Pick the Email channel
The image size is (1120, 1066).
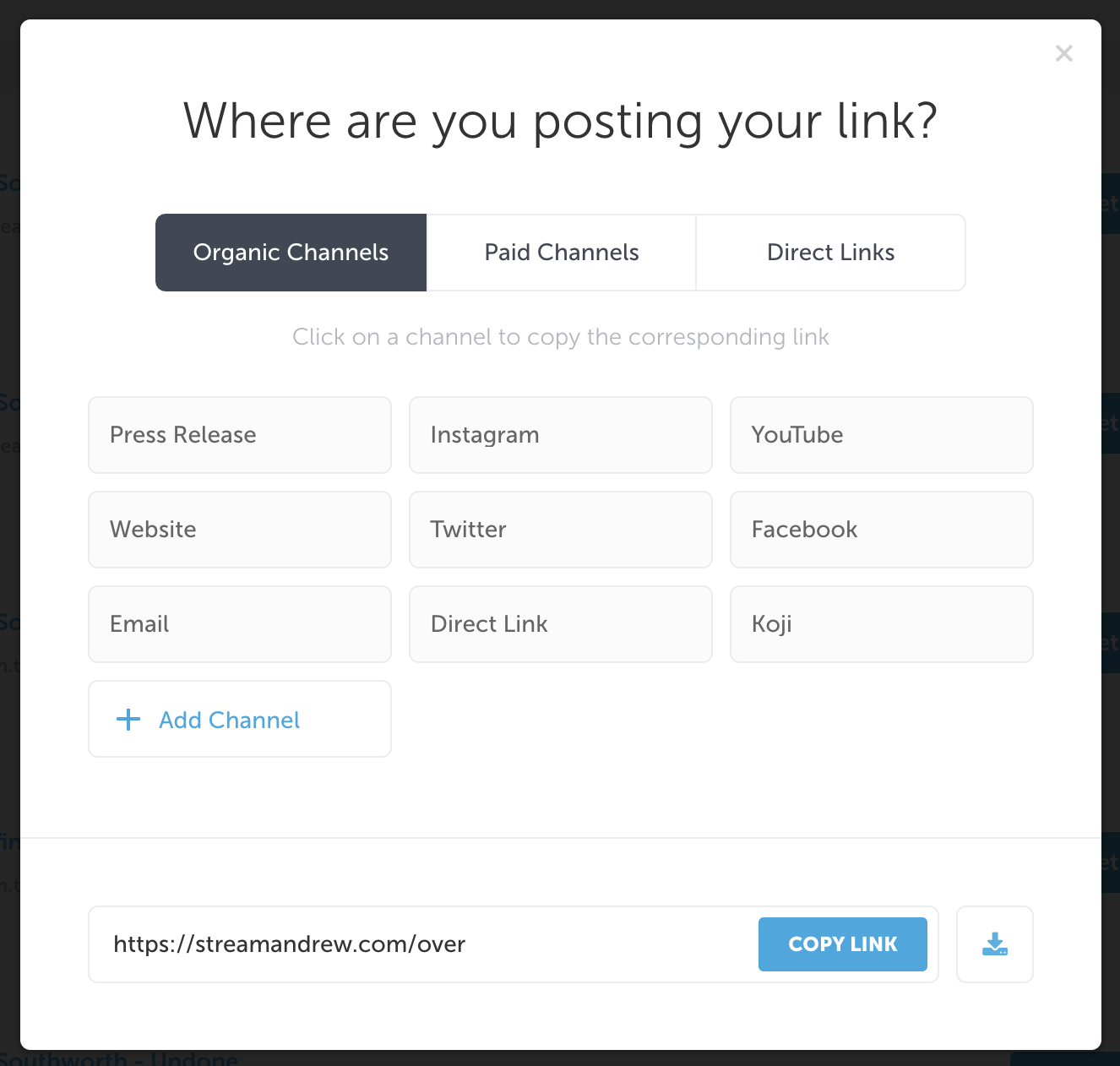240,624
